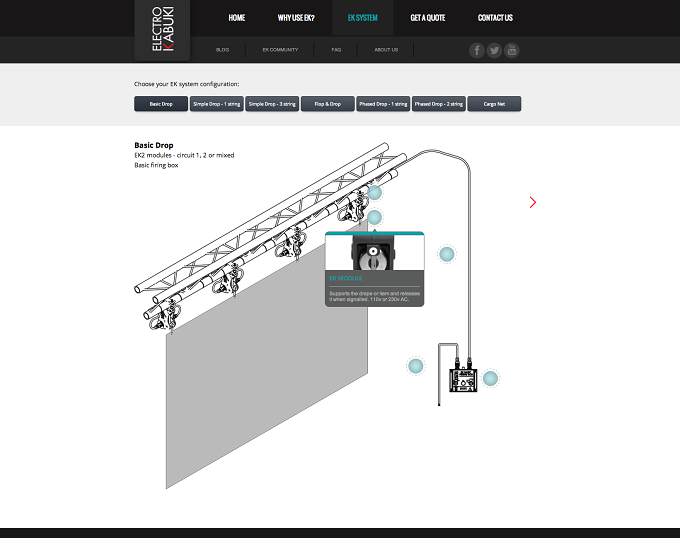
Task: Open the BLOG sub-navigation link
Action: (222, 50)
